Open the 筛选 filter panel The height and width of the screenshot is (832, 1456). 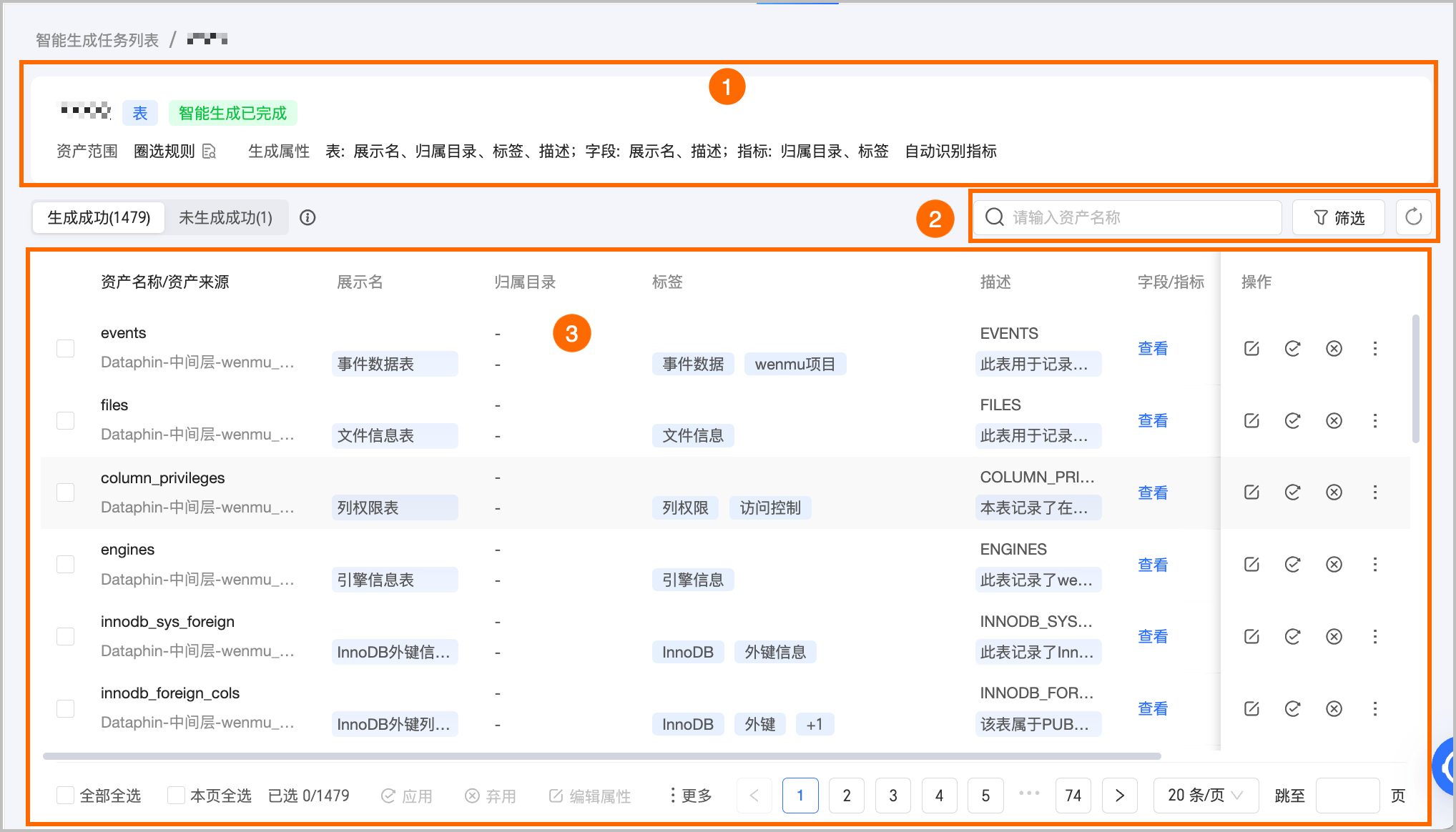coord(1339,217)
